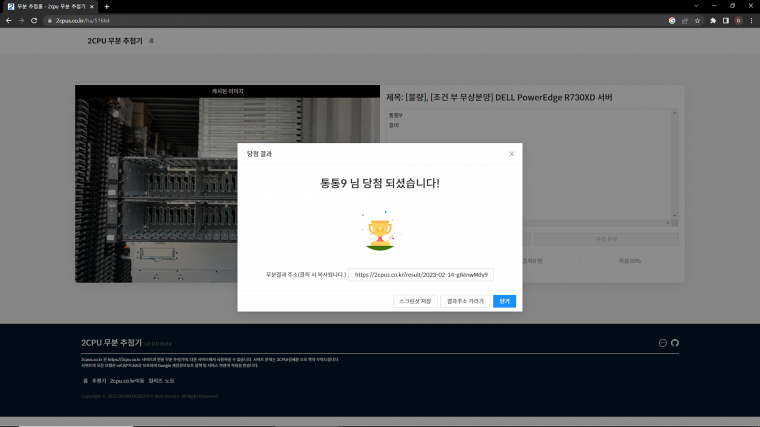The height and width of the screenshot is (427, 760).
Task: Copy the result URL in the address field
Action: point(421,274)
